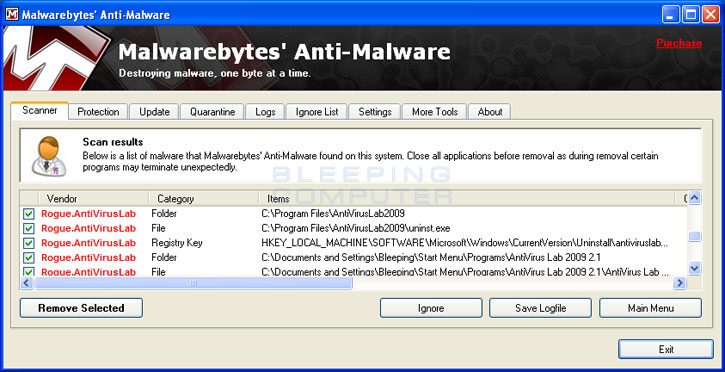
Task: Switch to the Scanner tab
Action: (x=40, y=111)
